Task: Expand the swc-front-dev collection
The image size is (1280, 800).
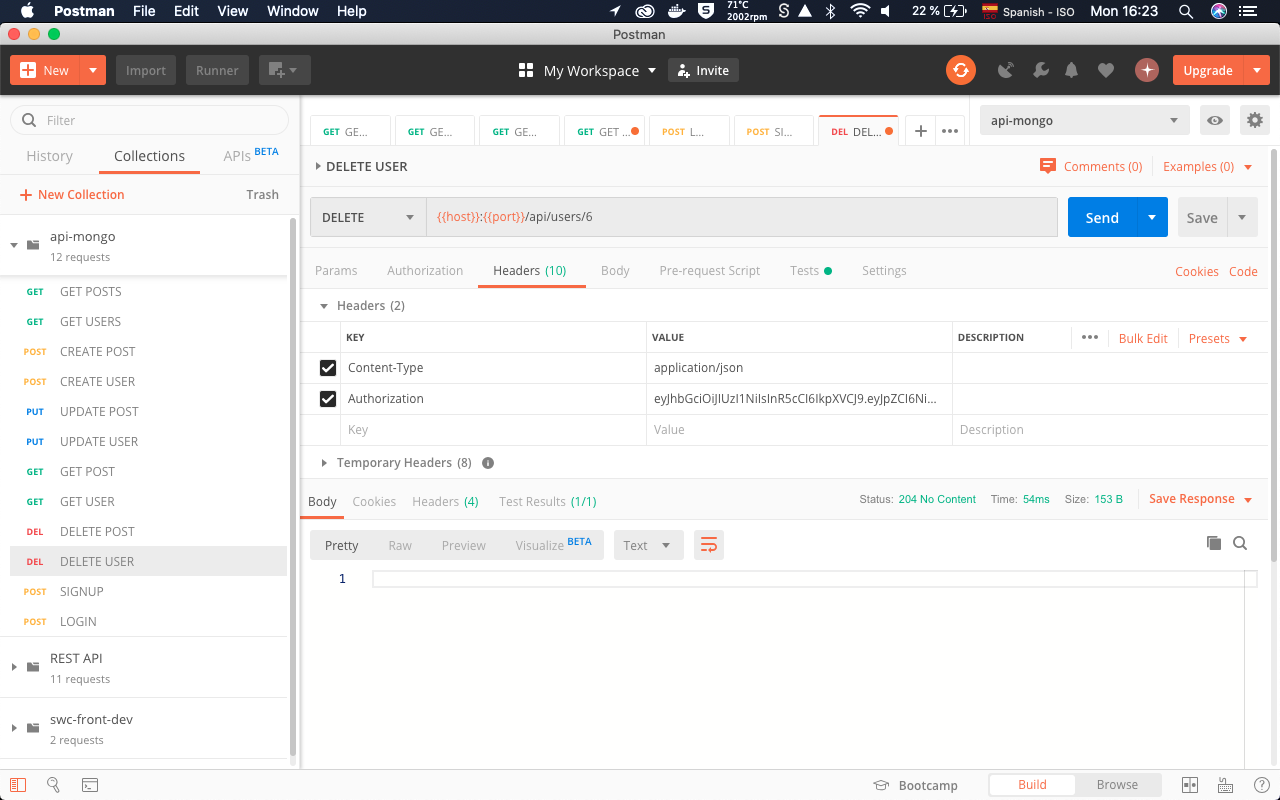Action: click(14, 728)
